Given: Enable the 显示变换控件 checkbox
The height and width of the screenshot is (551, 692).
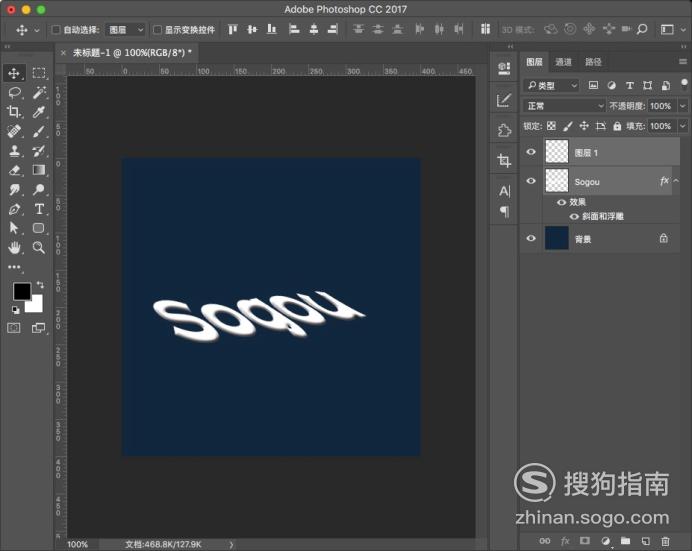Looking at the screenshot, I should pyautogui.click(x=157, y=30).
